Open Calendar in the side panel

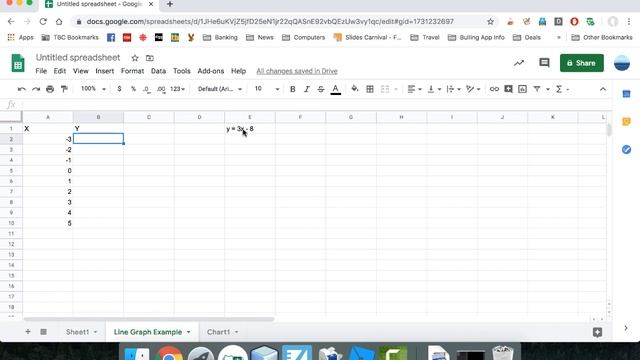pos(626,94)
